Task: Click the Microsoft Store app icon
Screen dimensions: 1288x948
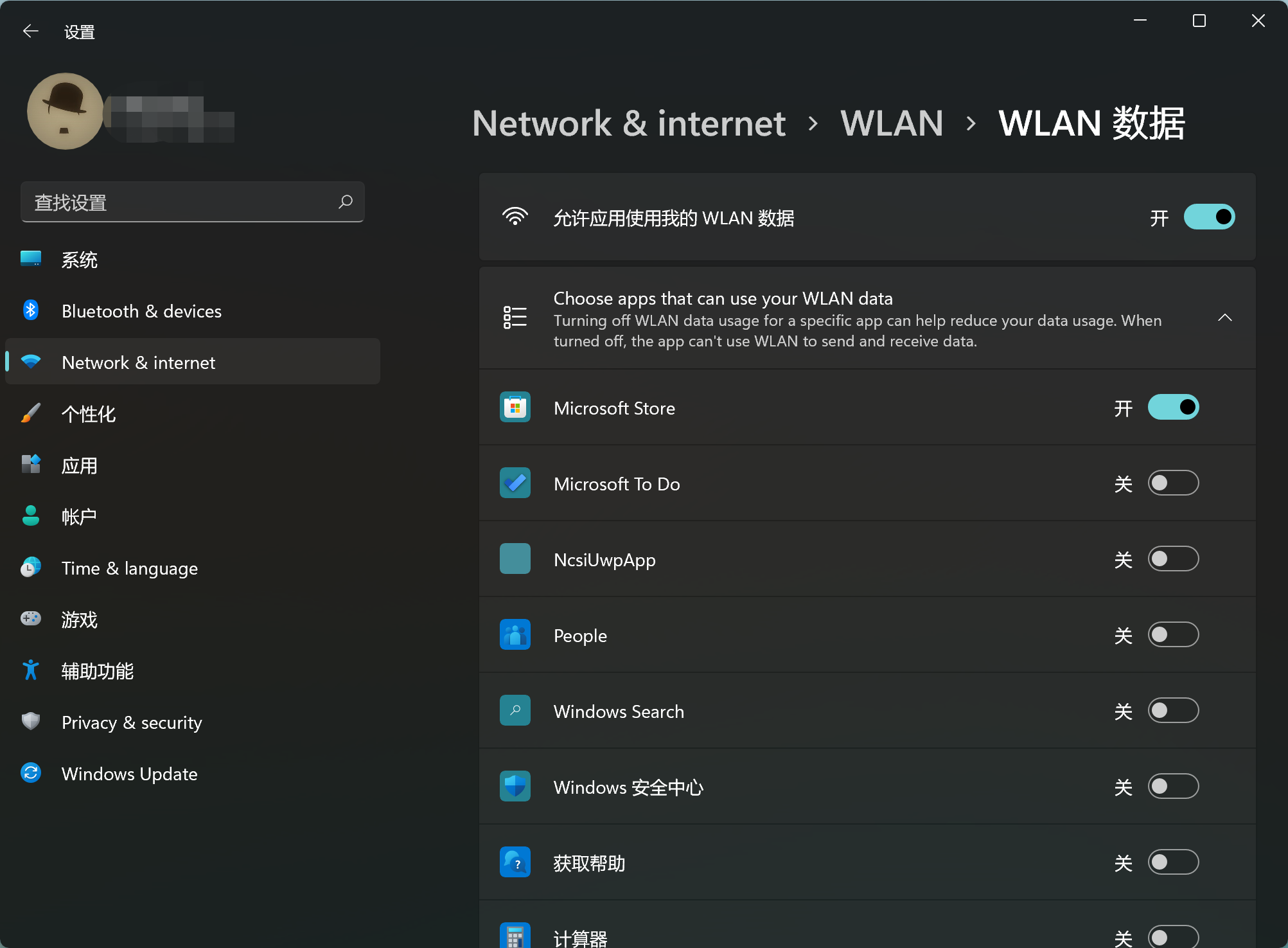Action: (x=515, y=407)
